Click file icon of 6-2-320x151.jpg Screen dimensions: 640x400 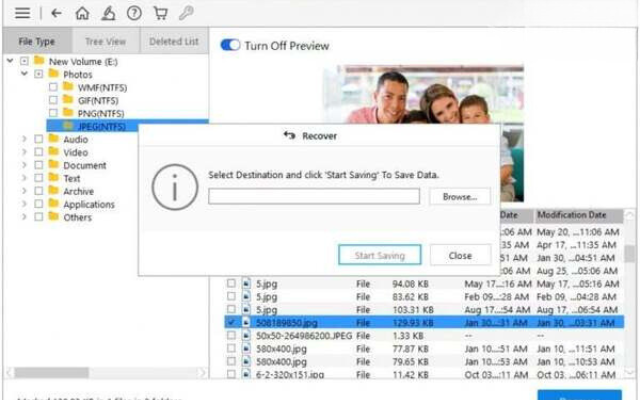(x=246, y=374)
